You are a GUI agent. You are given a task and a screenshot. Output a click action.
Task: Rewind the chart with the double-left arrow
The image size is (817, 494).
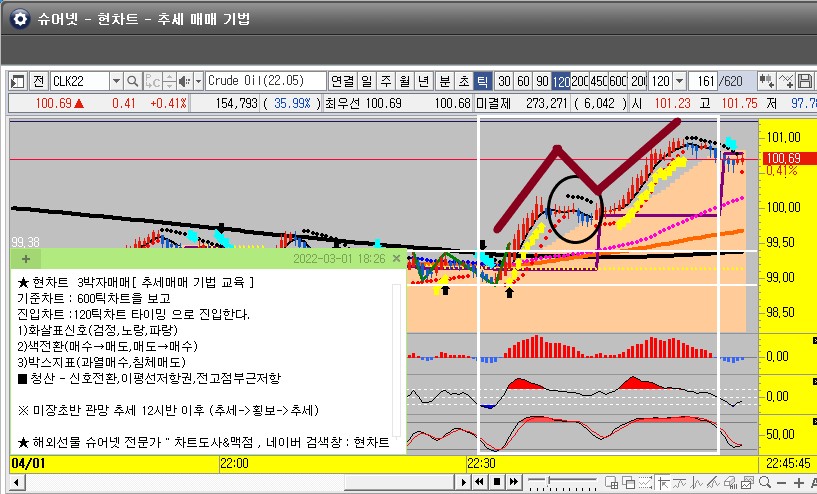pyautogui.click(x=479, y=482)
